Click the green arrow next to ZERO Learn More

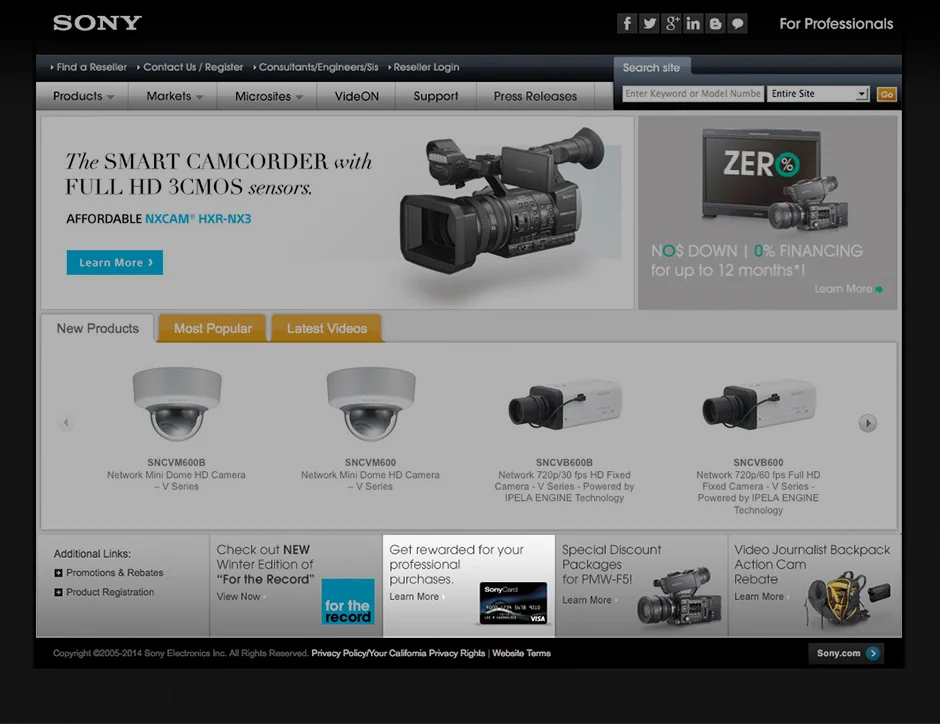coord(879,289)
